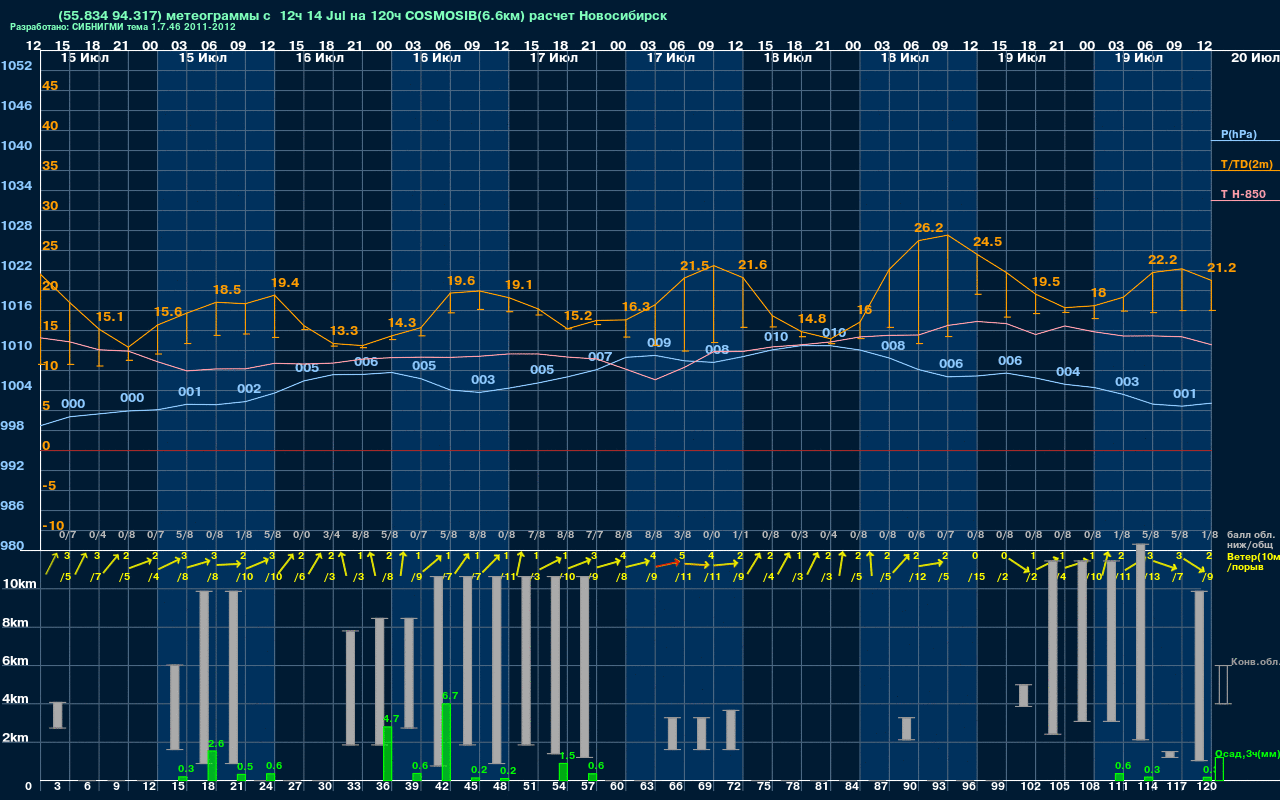Click the temperature value 22.2

(x=1163, y=260)
